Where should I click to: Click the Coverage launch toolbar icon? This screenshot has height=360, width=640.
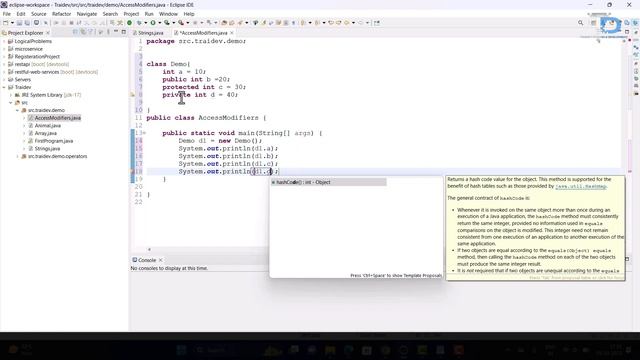point(167,23)
